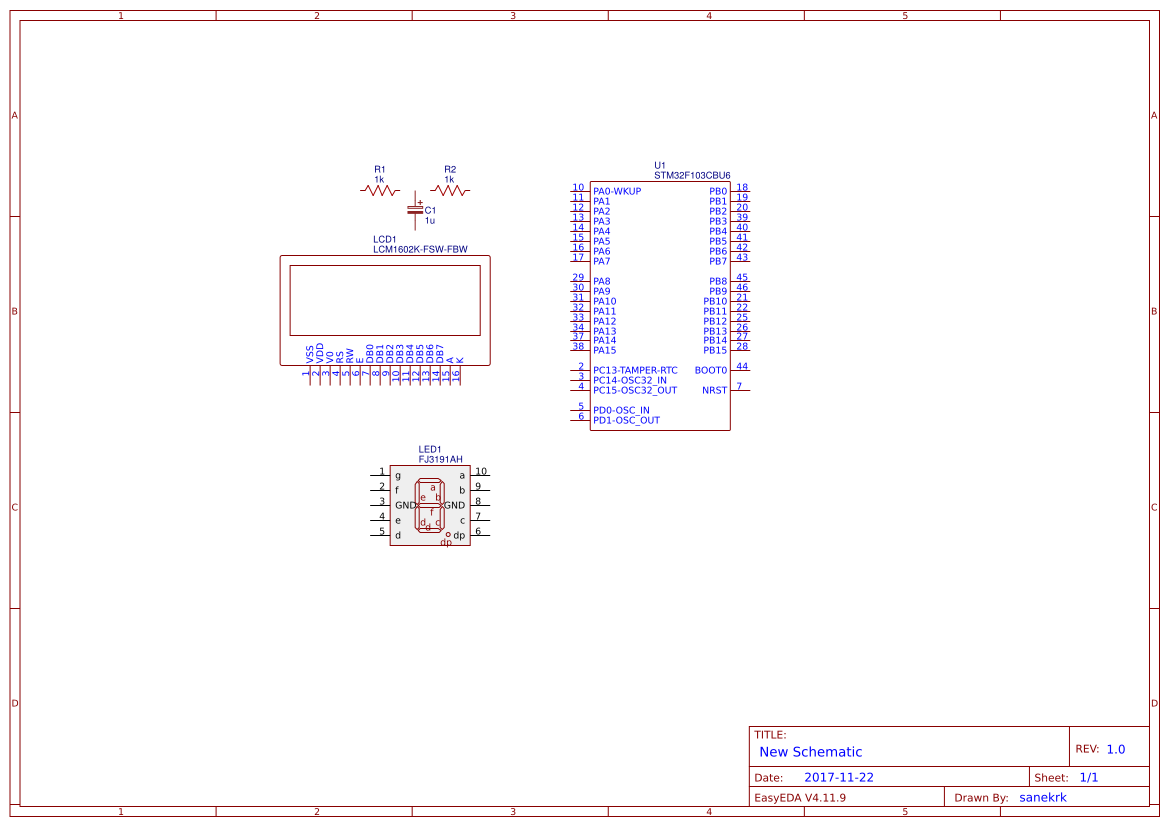Click the sanekrk drawn-by name
Viewport: 1171px width, 827px height.
(x=1043, y=797)
